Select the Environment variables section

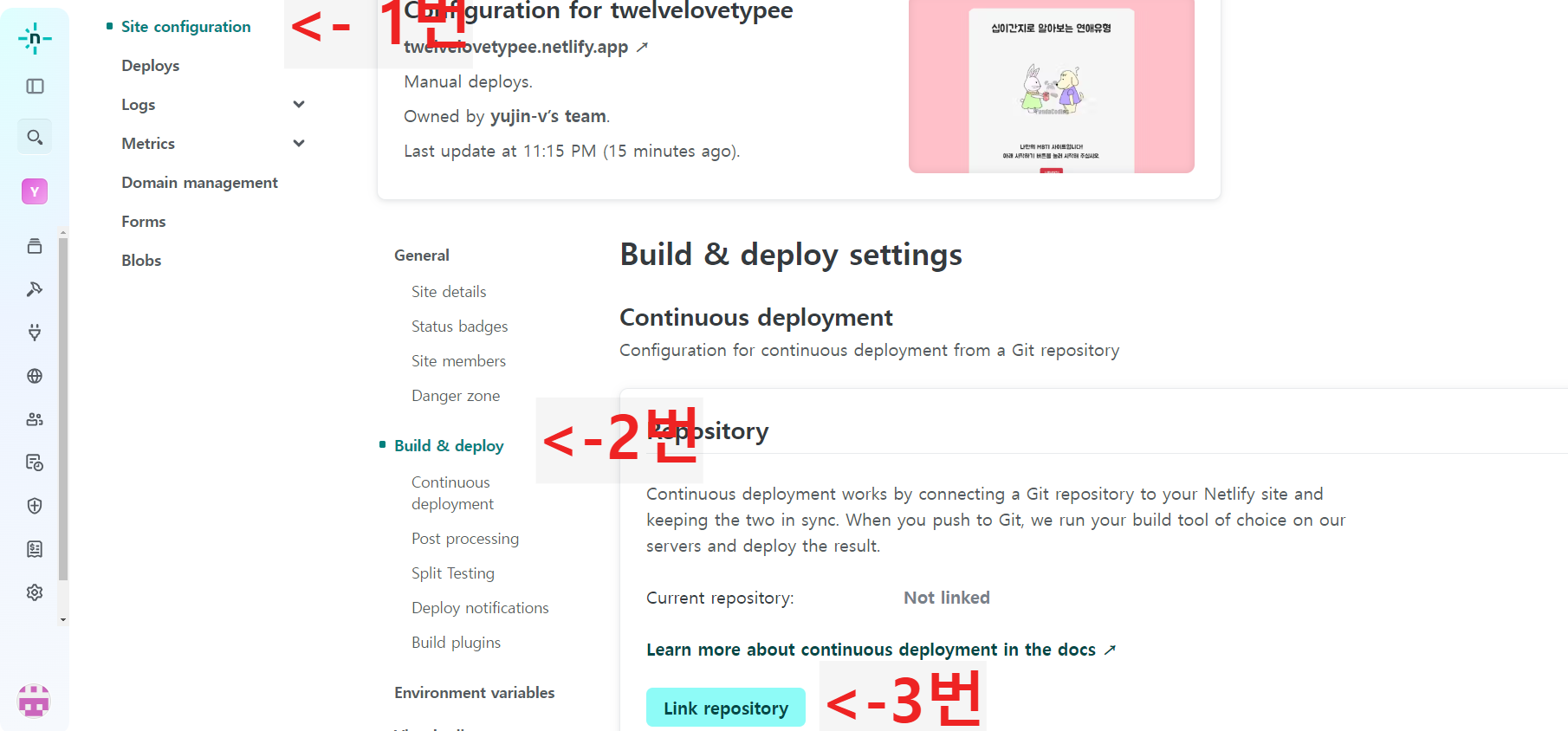(x=474, y=693)
